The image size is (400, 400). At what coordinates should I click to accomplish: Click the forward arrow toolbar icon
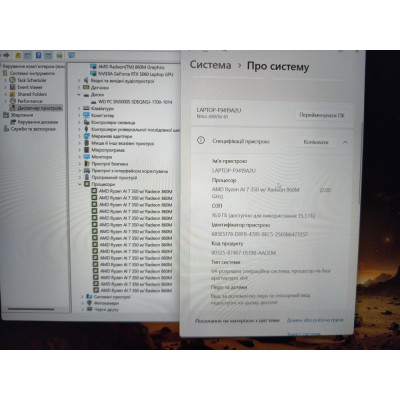click(x=6, y=55)
